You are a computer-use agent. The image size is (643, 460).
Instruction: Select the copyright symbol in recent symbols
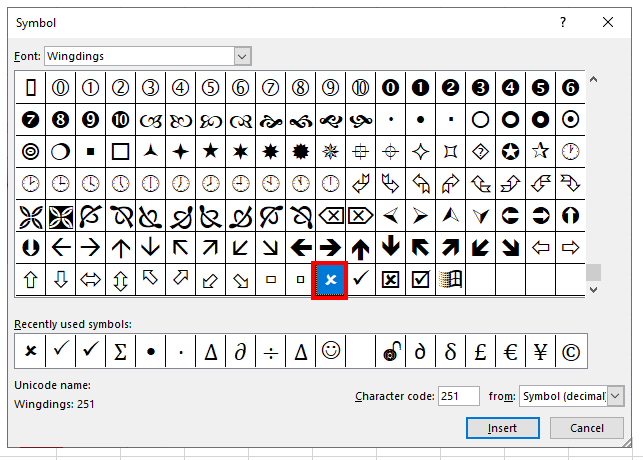[572, 351]
